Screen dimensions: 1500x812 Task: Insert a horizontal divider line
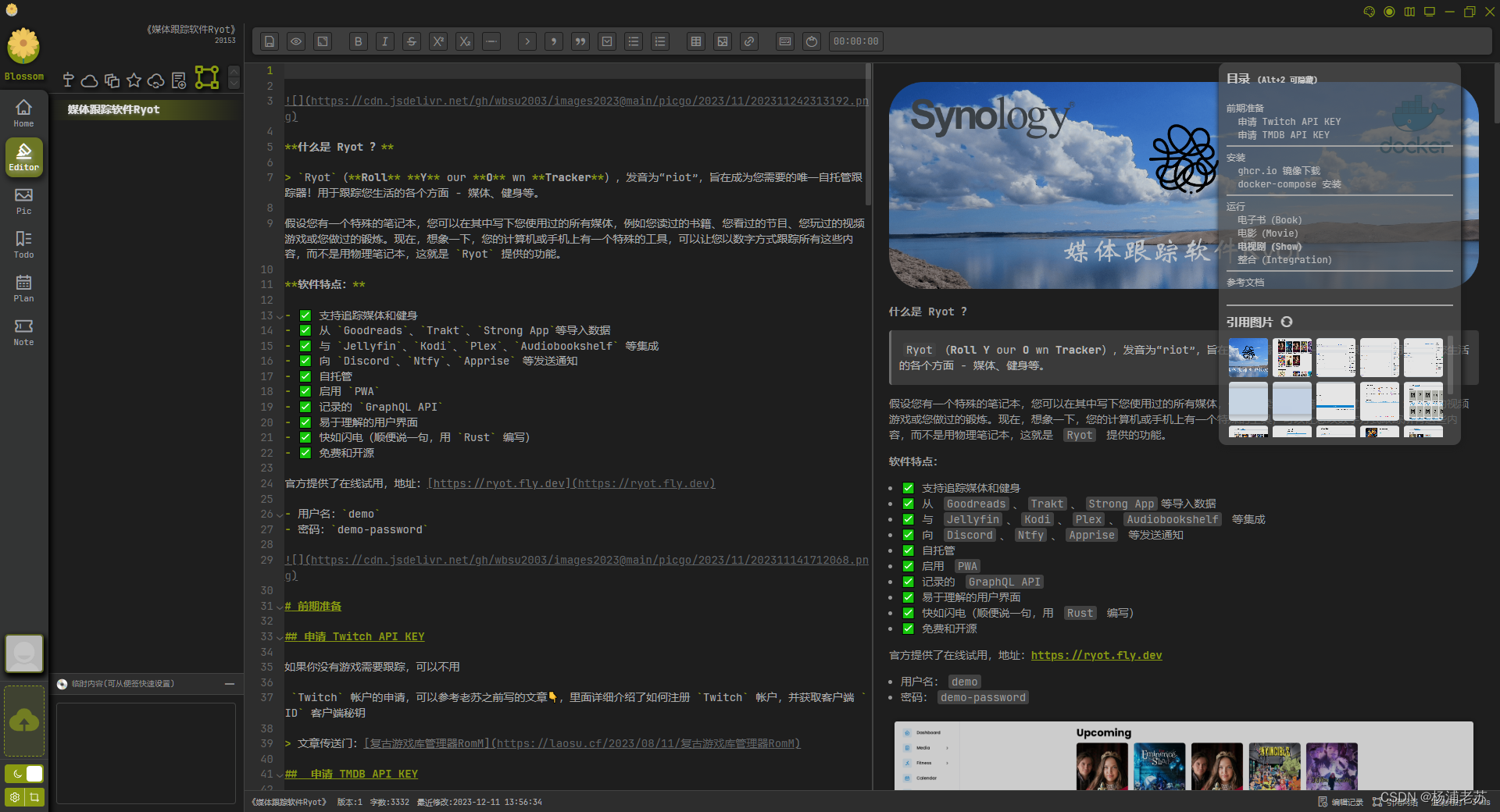[491, 41]
